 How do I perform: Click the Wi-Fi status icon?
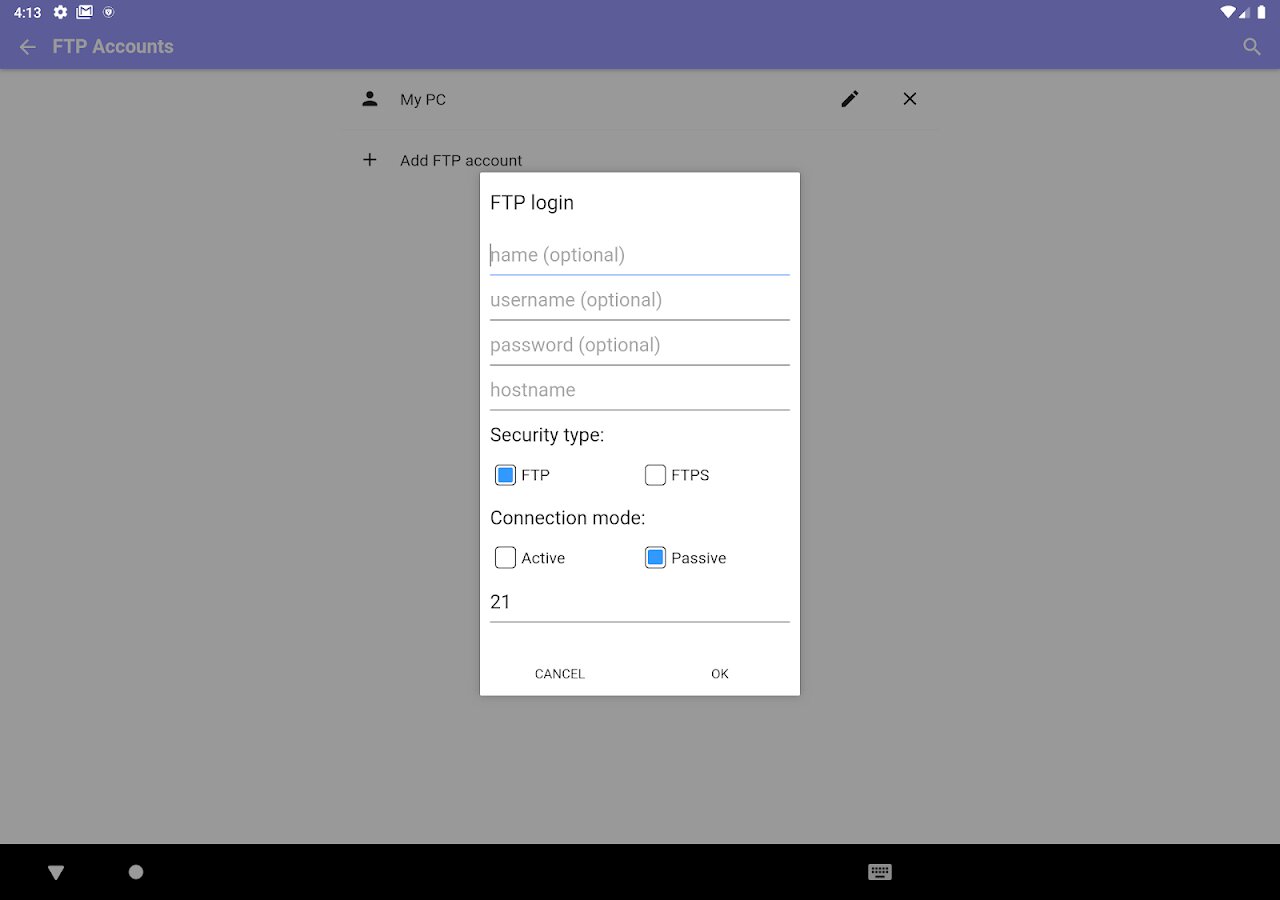[x=1227, y=12]
